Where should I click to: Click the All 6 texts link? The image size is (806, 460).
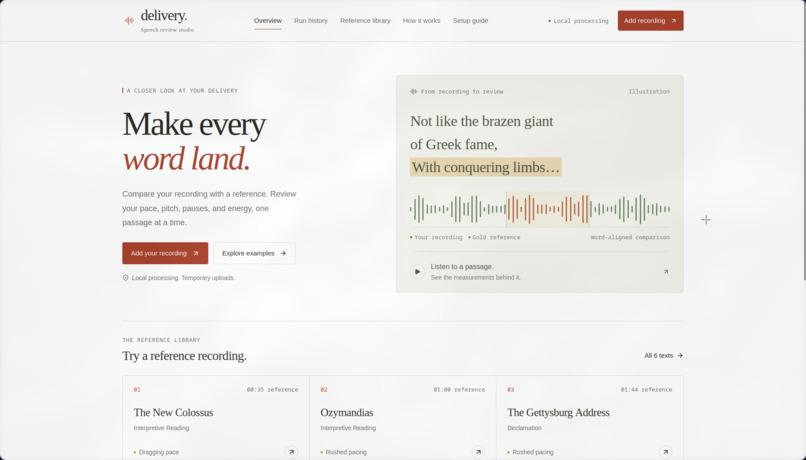pos(664,356)
